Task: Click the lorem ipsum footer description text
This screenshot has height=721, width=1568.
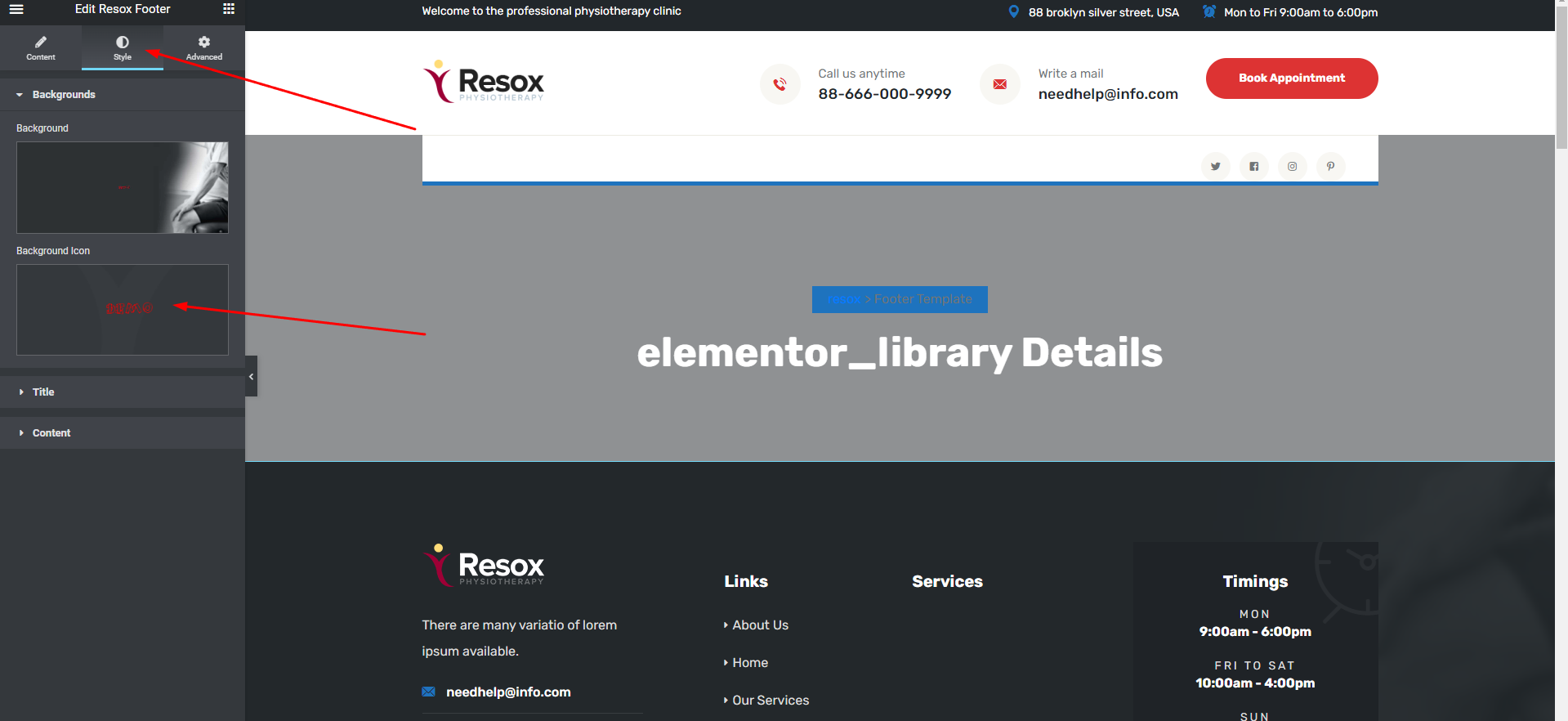Action: (x=520, y=638)
